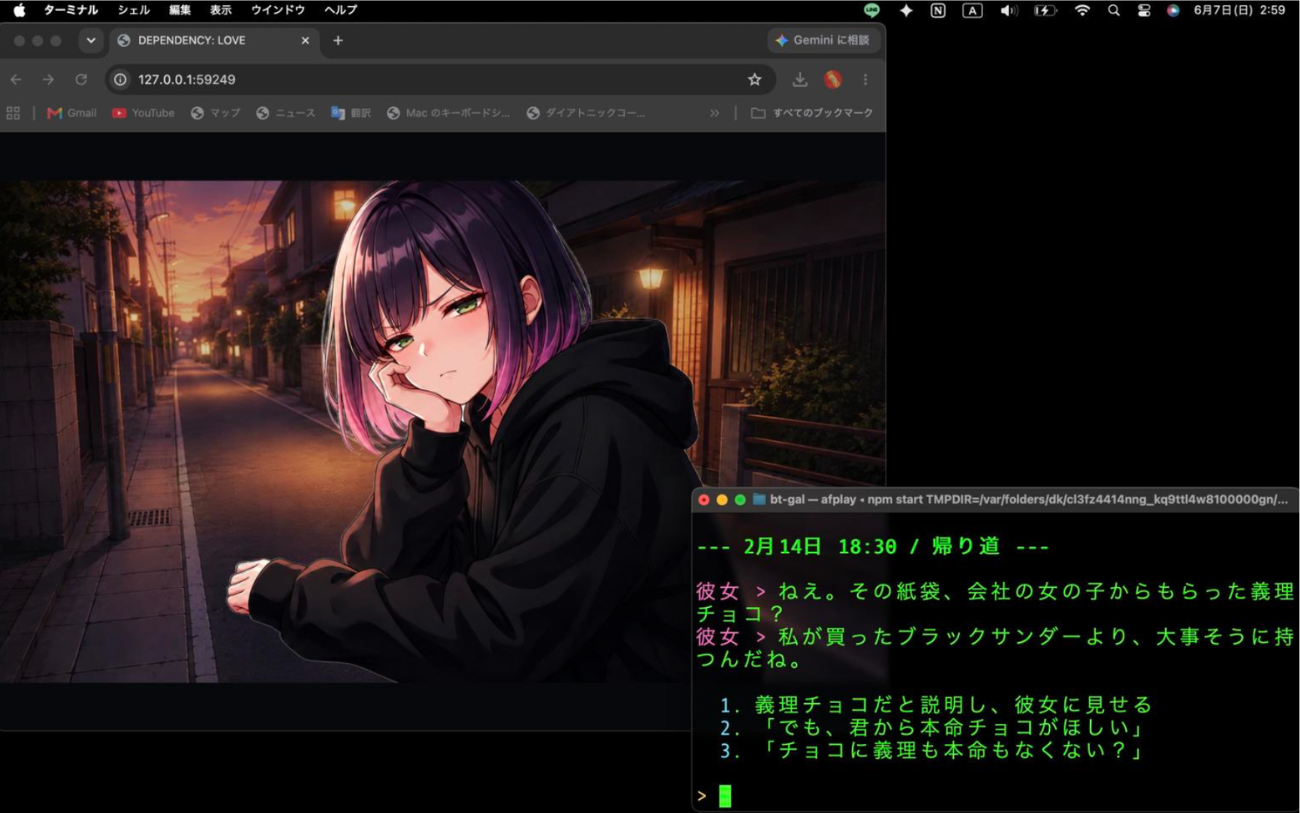The height and width of the screenshot is (813, 1300).
Task: Click the folder icon in terminal title
Action: (759, 499)
